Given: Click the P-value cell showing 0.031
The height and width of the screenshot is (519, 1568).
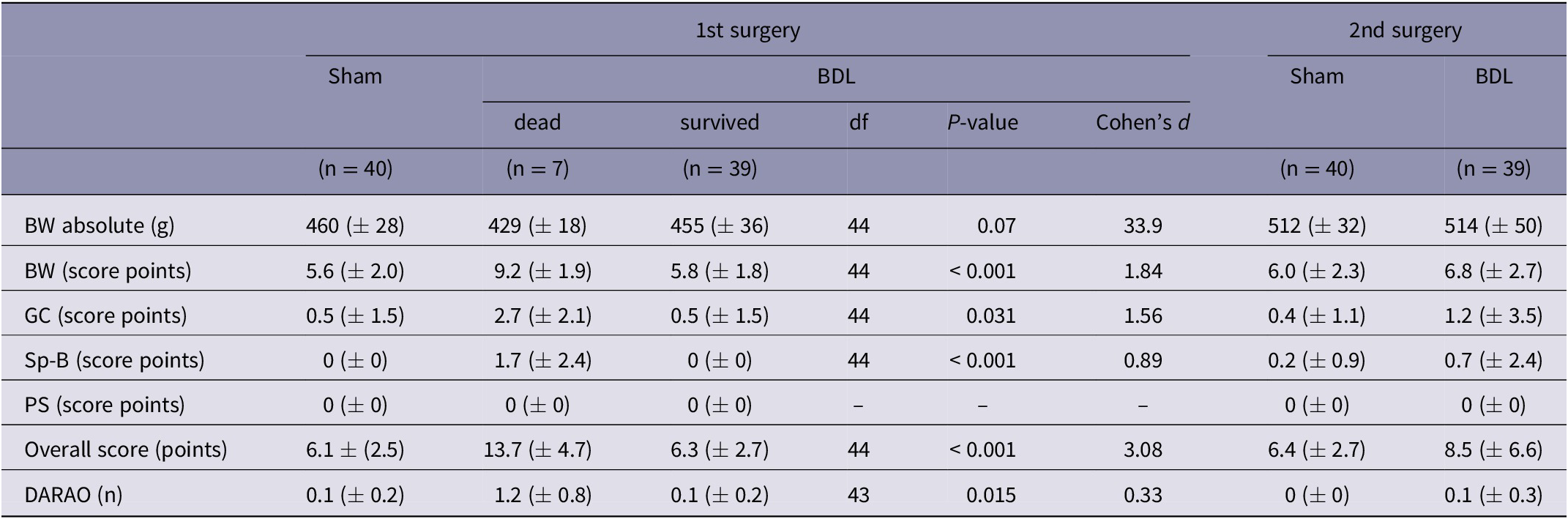Looking at the screenshot, I should (x=990, y=315).
